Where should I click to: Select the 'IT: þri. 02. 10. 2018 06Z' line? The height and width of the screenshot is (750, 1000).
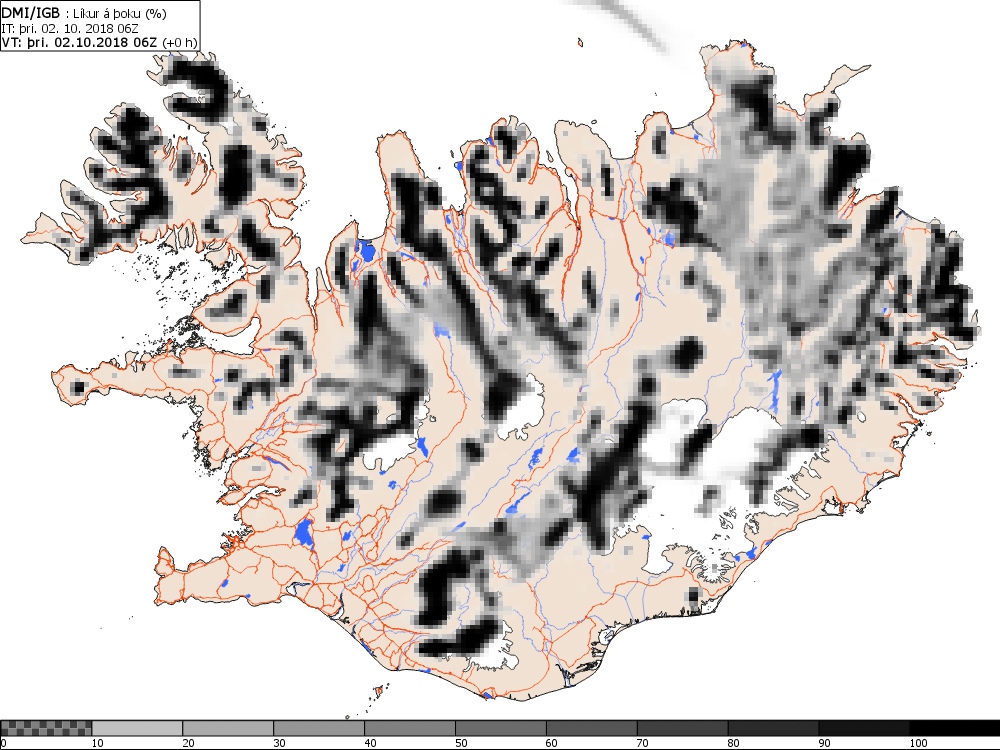[70, 29]
